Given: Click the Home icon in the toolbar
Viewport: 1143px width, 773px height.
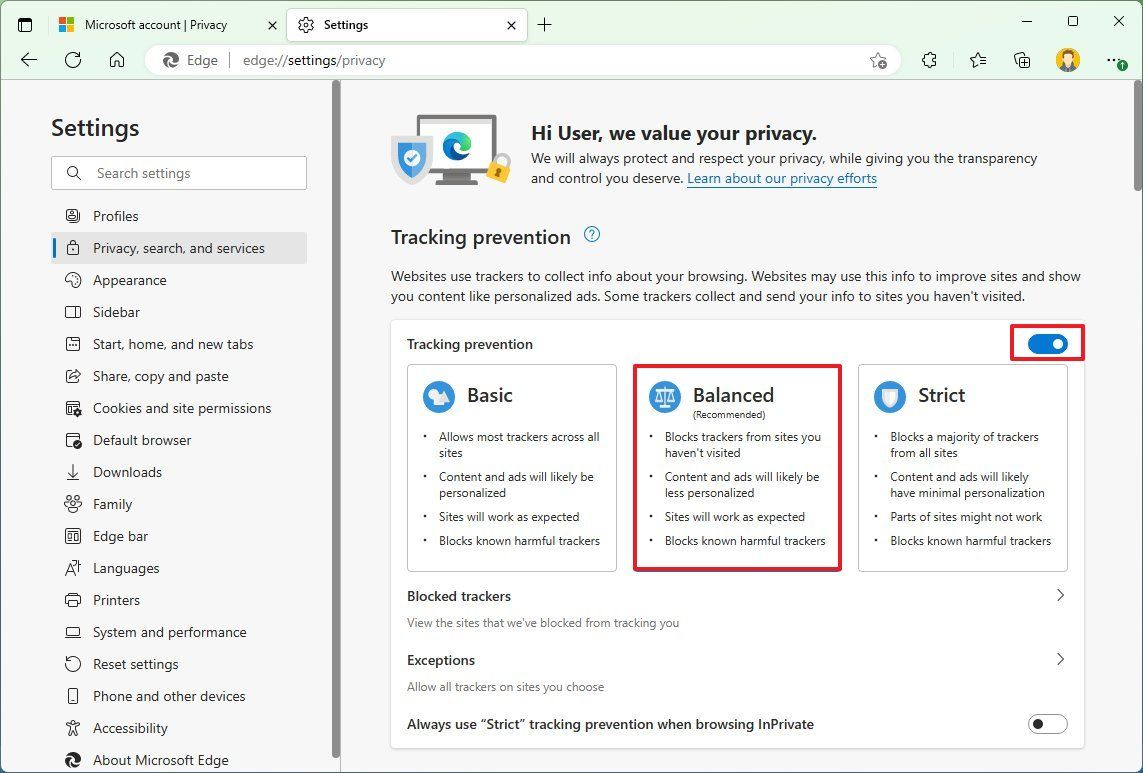Looking at the screenshot, I should [116, 60].
